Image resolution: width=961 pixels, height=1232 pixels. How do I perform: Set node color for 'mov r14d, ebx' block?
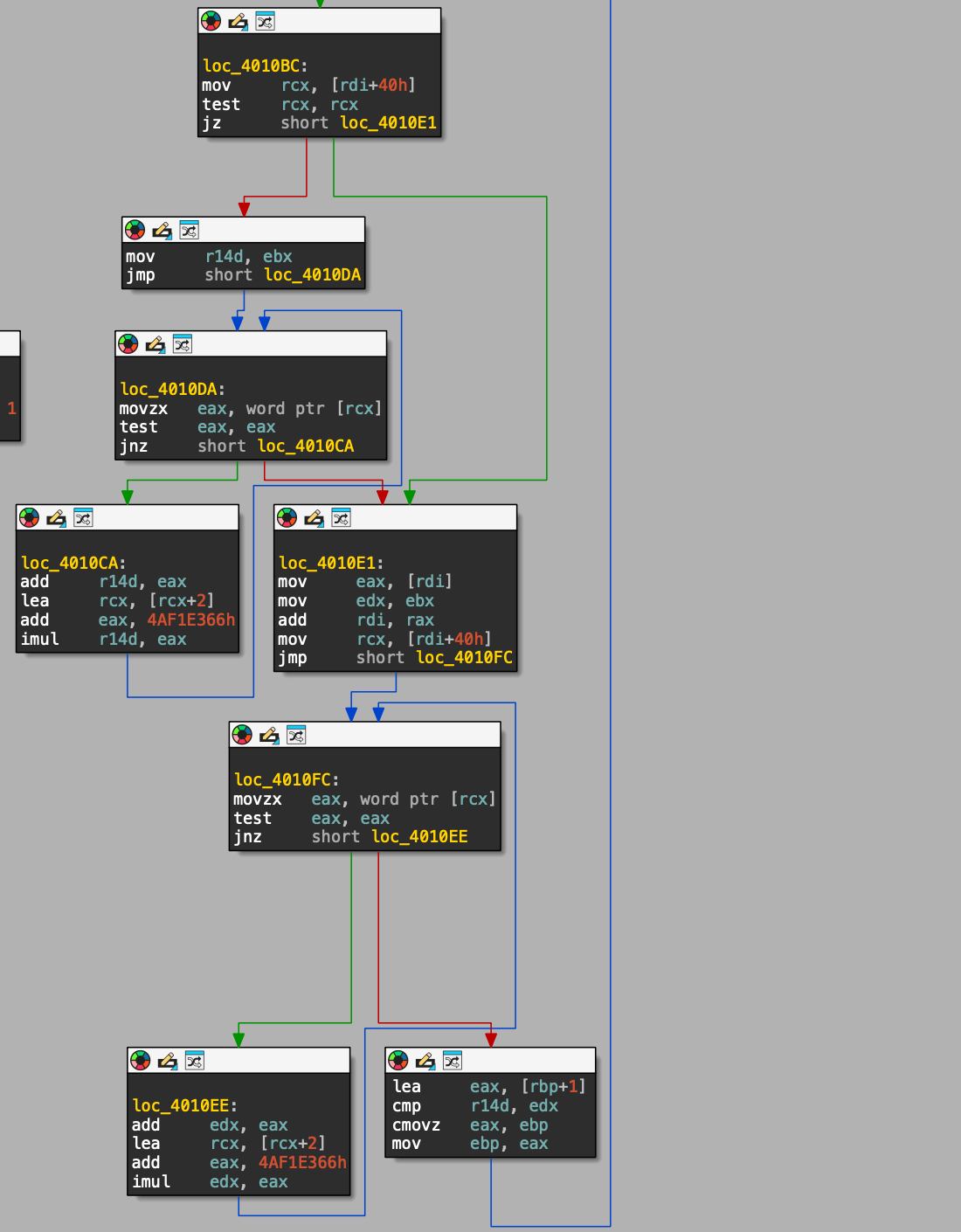tap(135, 230)
